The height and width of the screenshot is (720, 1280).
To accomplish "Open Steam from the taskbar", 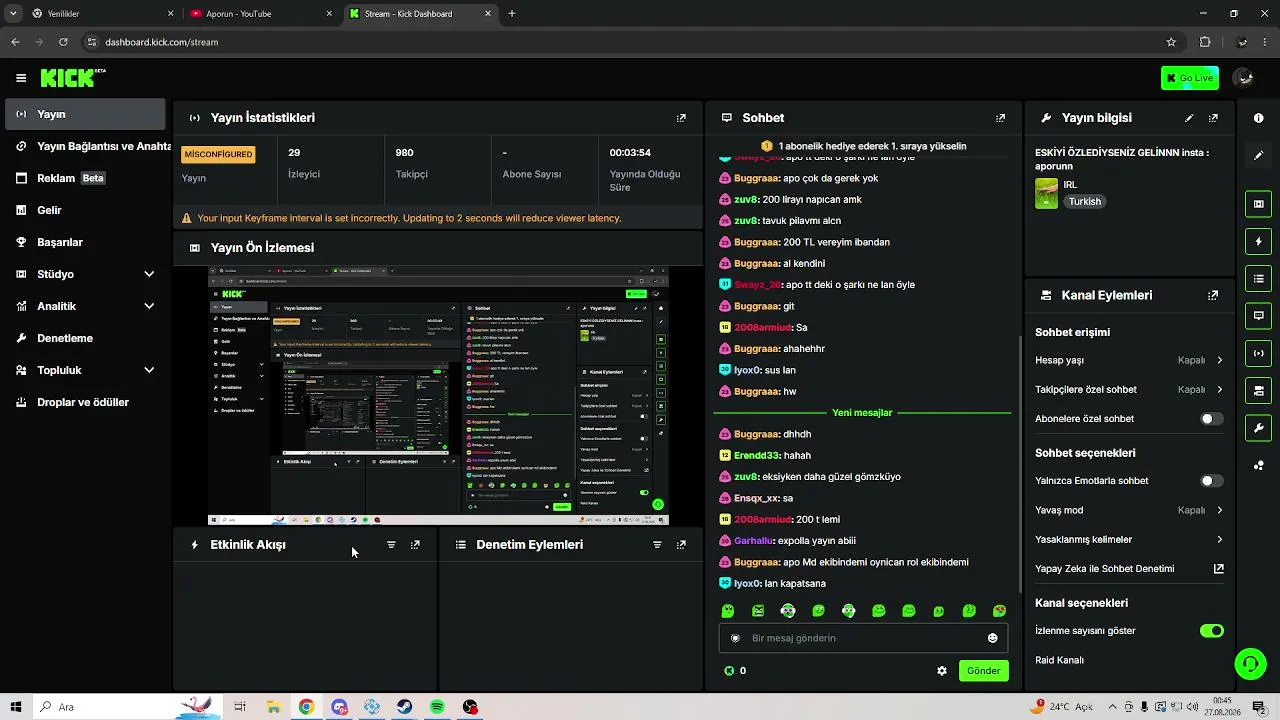I will tap(404, 707).
